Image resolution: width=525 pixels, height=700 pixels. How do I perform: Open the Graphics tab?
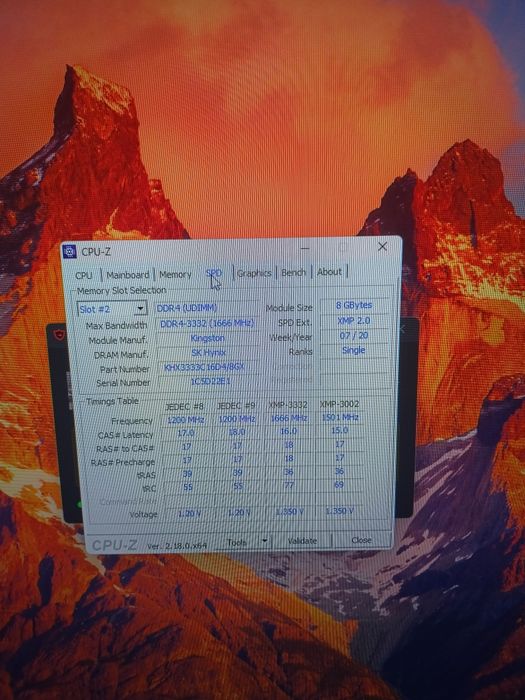(x=254, y=273)
